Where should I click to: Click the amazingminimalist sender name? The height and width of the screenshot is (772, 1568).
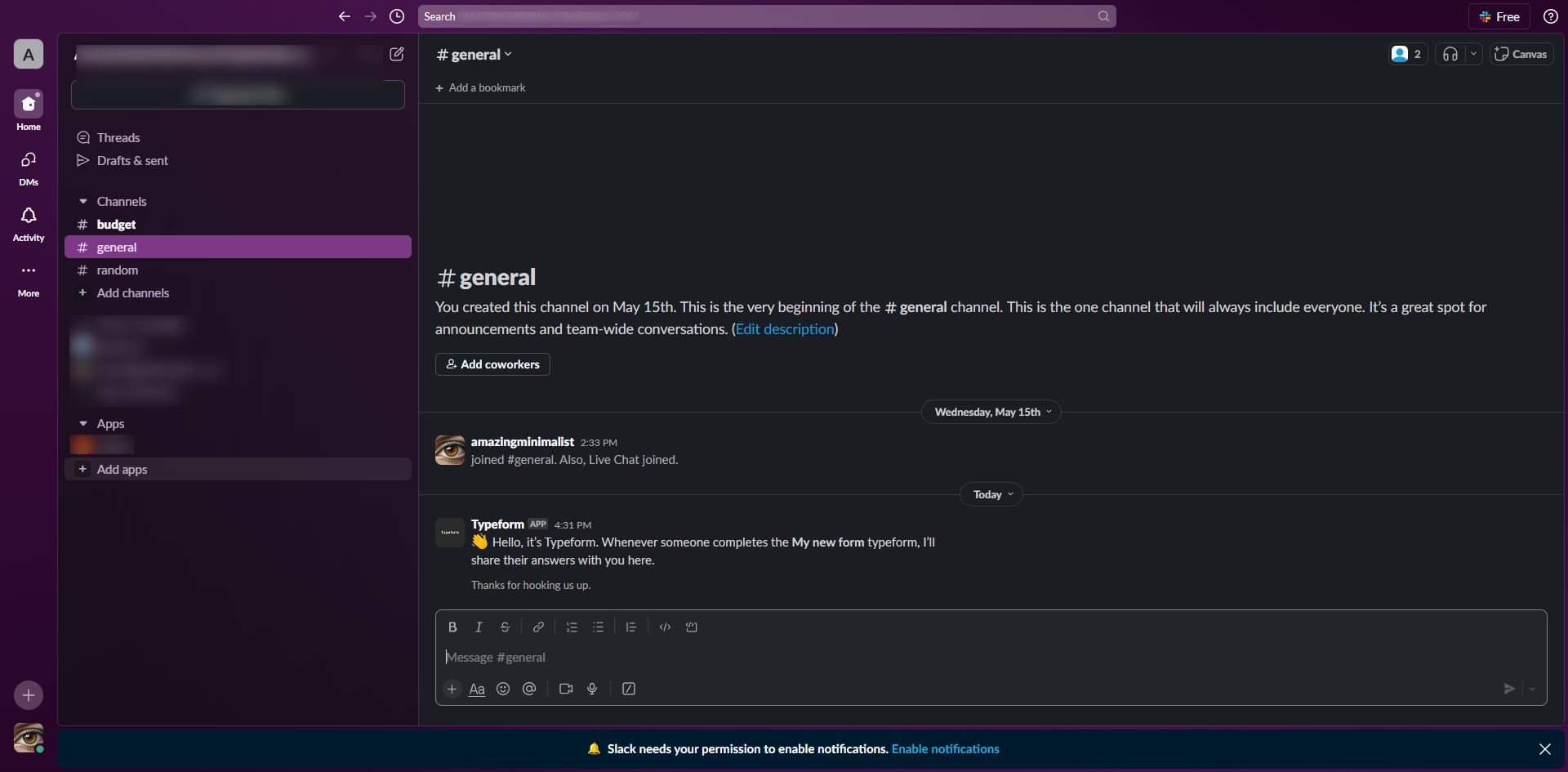point(523,442)
